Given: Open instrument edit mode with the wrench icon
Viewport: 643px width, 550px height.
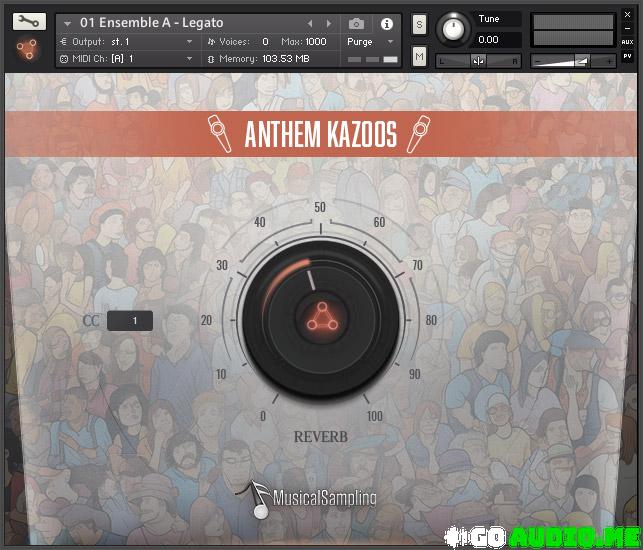Looking at the screenshot, I should 29,22.
